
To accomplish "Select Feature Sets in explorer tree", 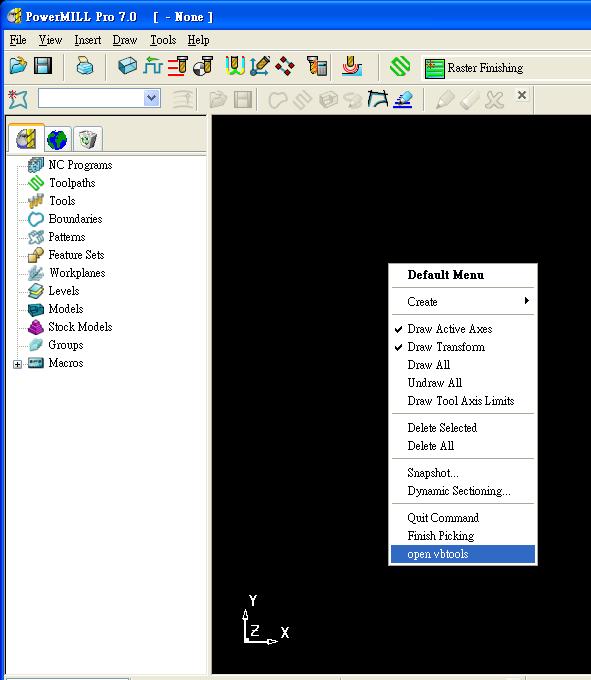I will (76, 255).
